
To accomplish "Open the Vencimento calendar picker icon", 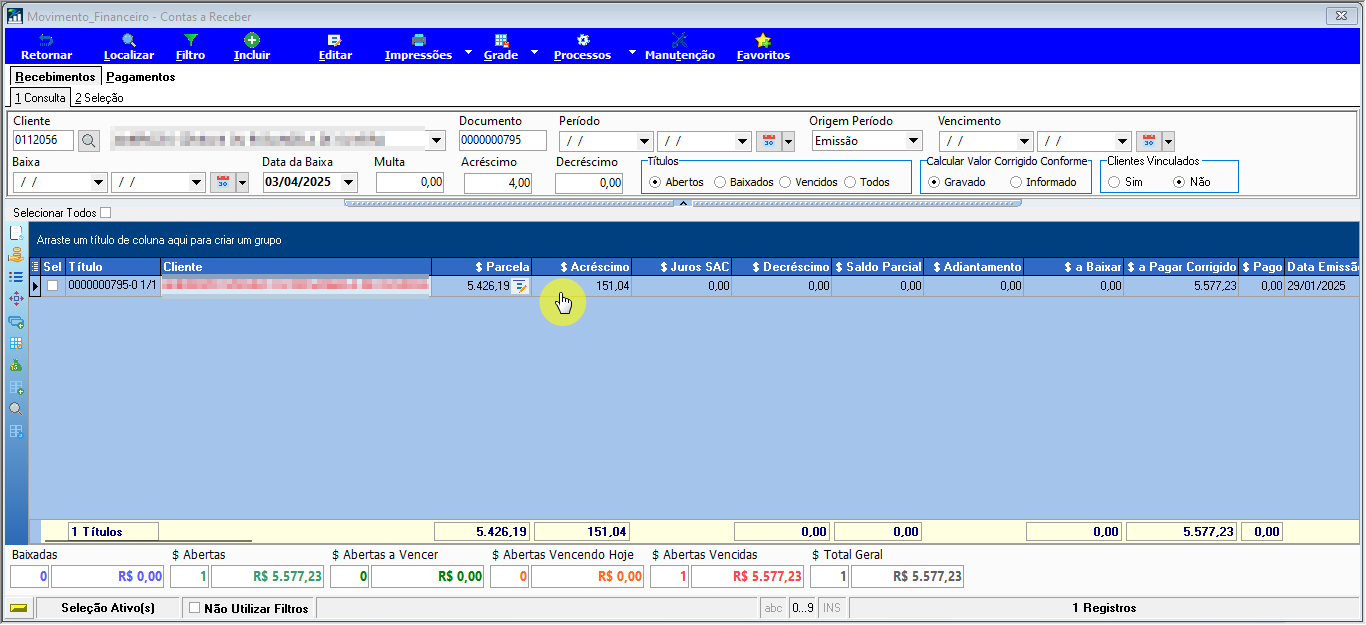I will point(1148,141).
